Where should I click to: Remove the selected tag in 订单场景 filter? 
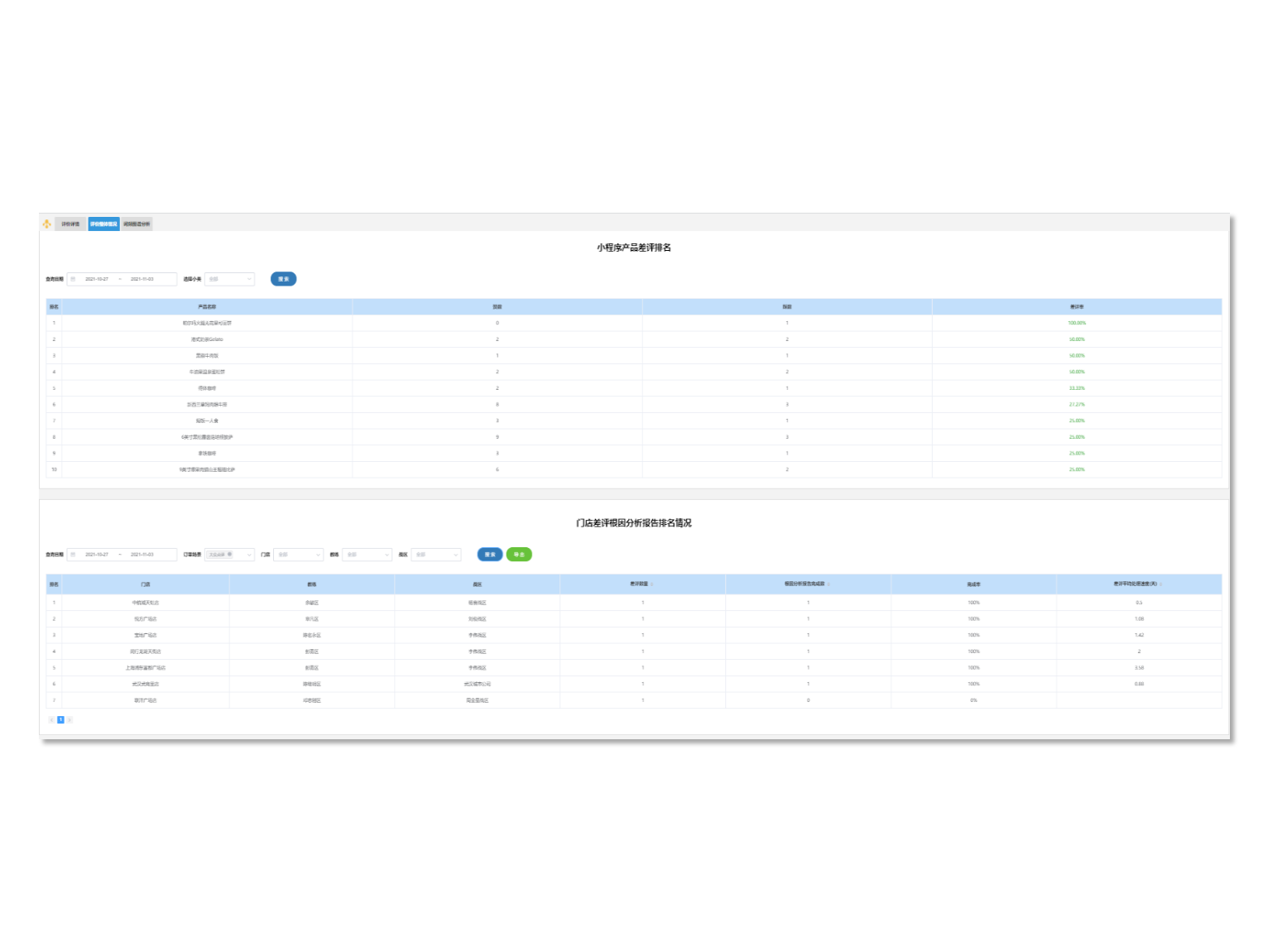[x=230, y=555]
